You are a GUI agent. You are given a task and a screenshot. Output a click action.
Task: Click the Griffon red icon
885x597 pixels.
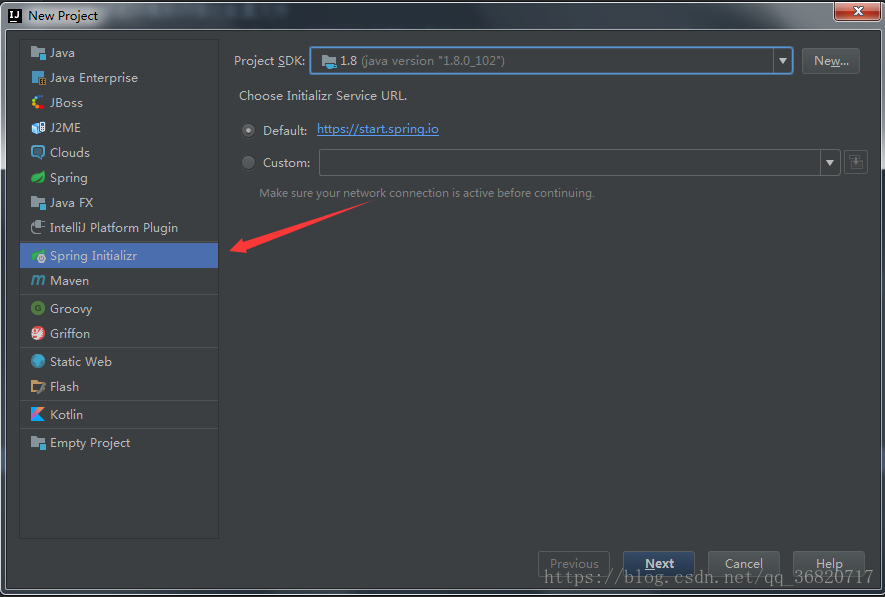[x=38, y=333]
